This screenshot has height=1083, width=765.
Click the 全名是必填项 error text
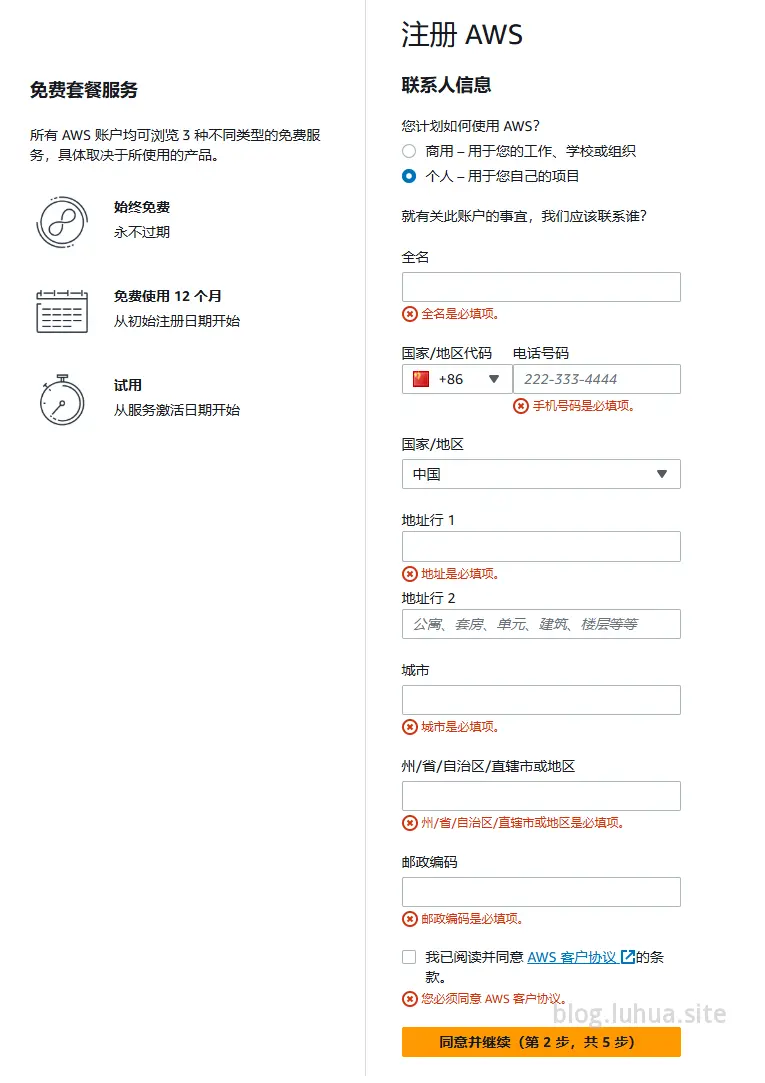pyautogui.click(x=460, y=314)
